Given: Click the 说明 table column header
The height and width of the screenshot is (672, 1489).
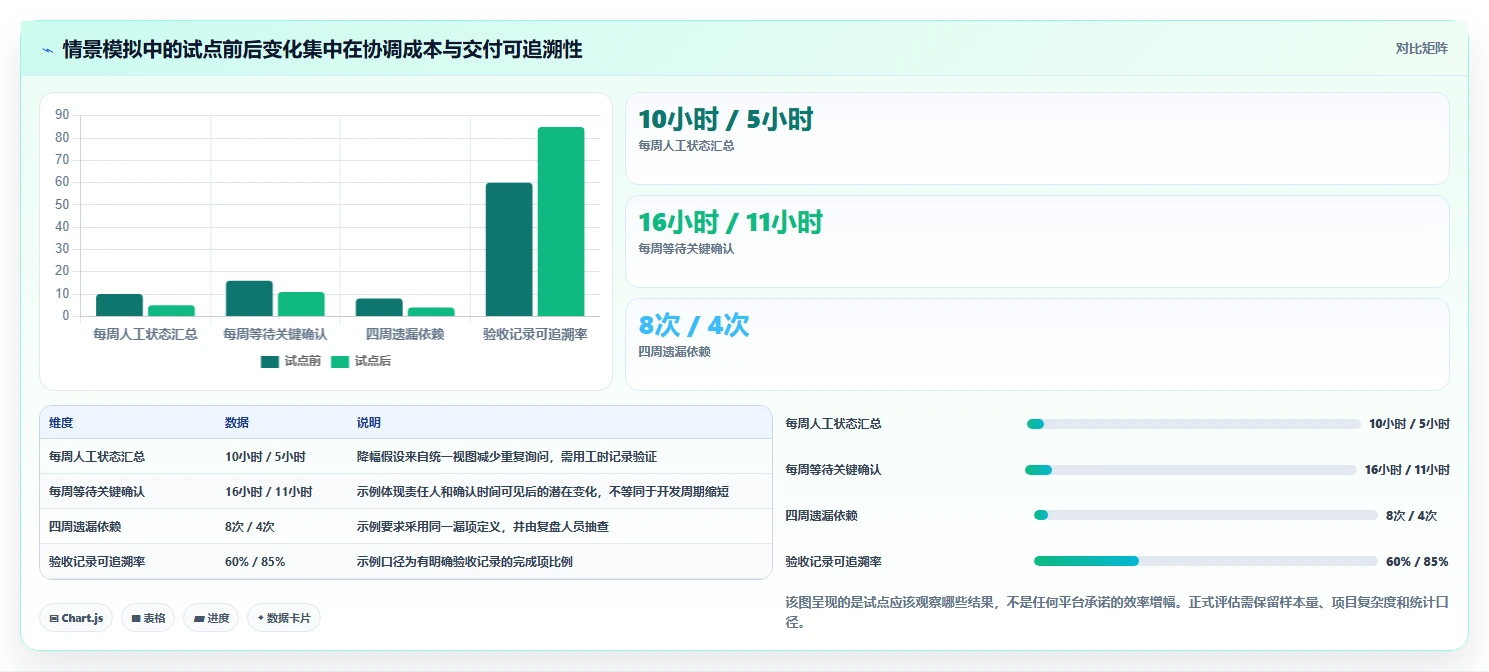Looking at the screenshot, I should pos(369,423).
